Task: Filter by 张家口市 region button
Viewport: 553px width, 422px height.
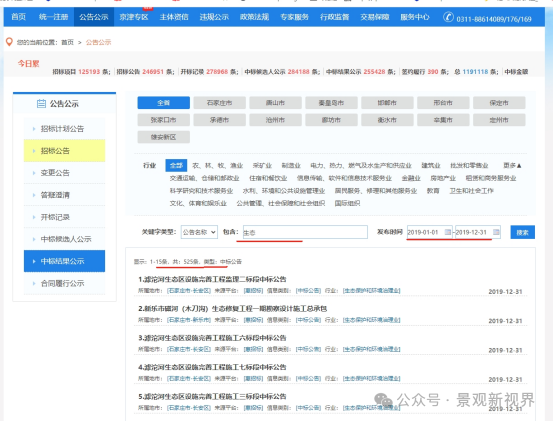Action: point(164,120)
